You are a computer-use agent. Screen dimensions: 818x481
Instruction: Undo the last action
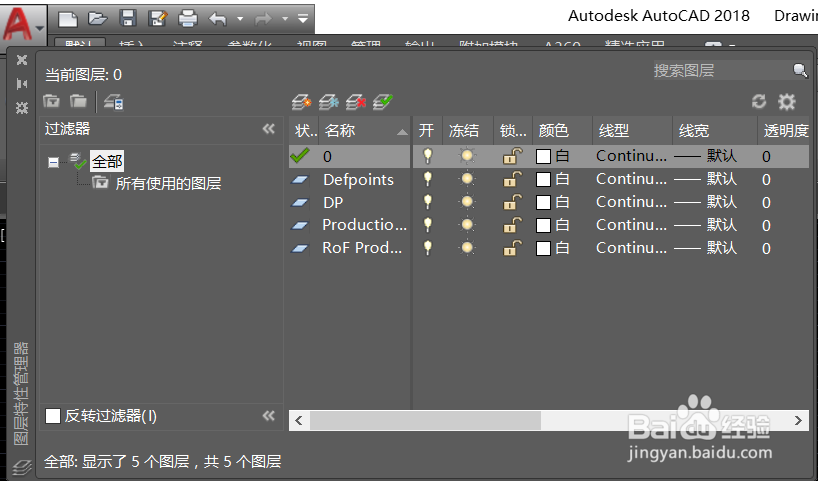tap(218, 19)
